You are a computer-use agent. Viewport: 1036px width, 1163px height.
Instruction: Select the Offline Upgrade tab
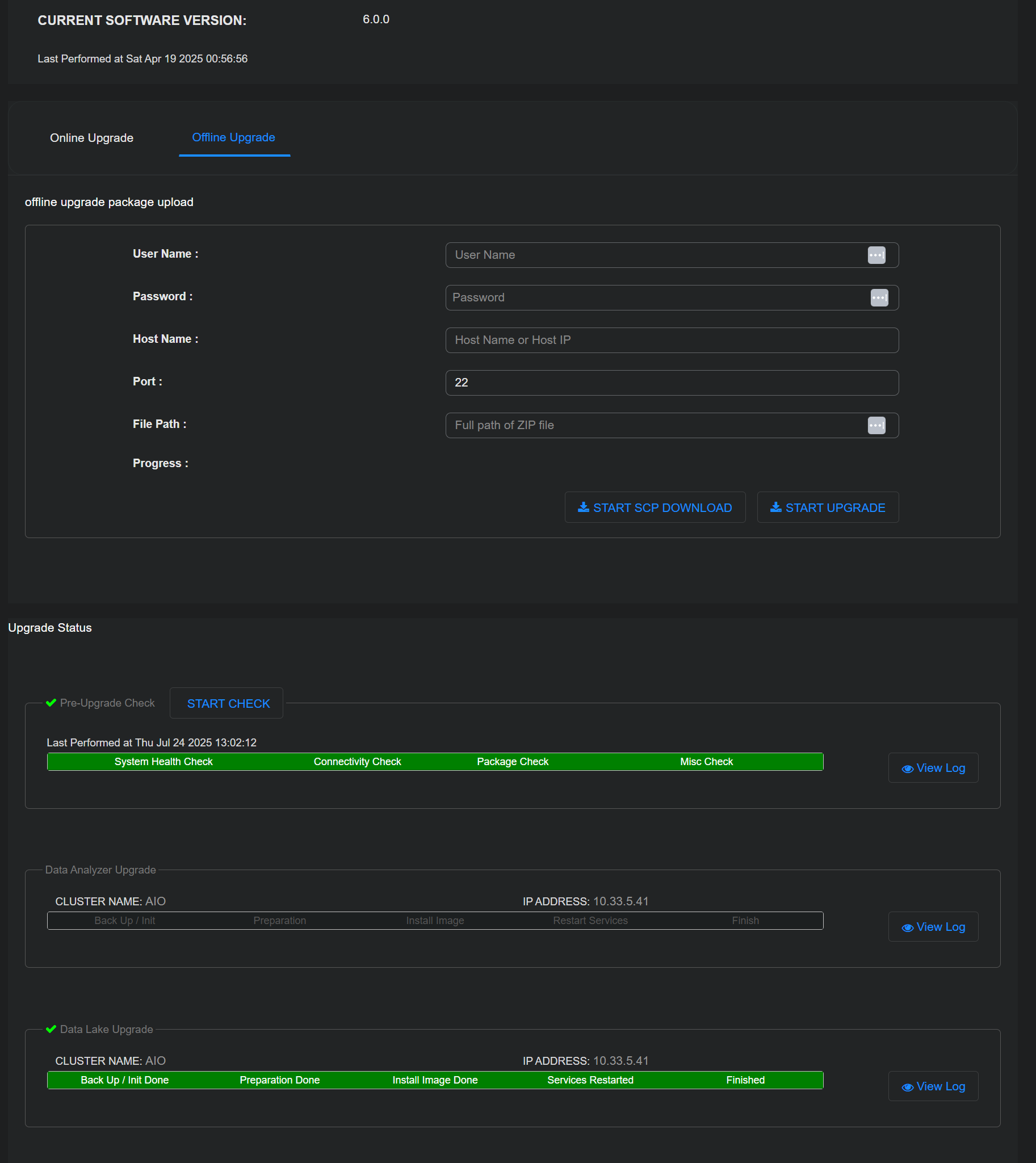[x=233, y=138]
